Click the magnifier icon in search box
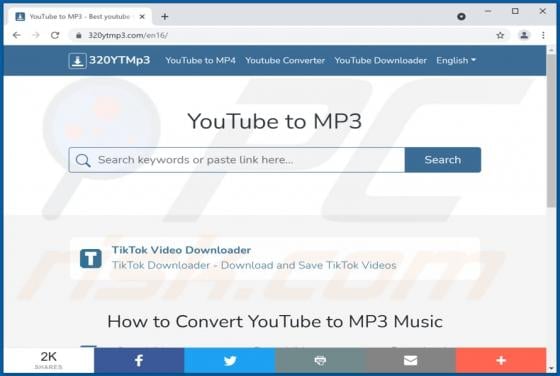Image resolution: width=560 pixels, height=376 pixels. [83, 160]
